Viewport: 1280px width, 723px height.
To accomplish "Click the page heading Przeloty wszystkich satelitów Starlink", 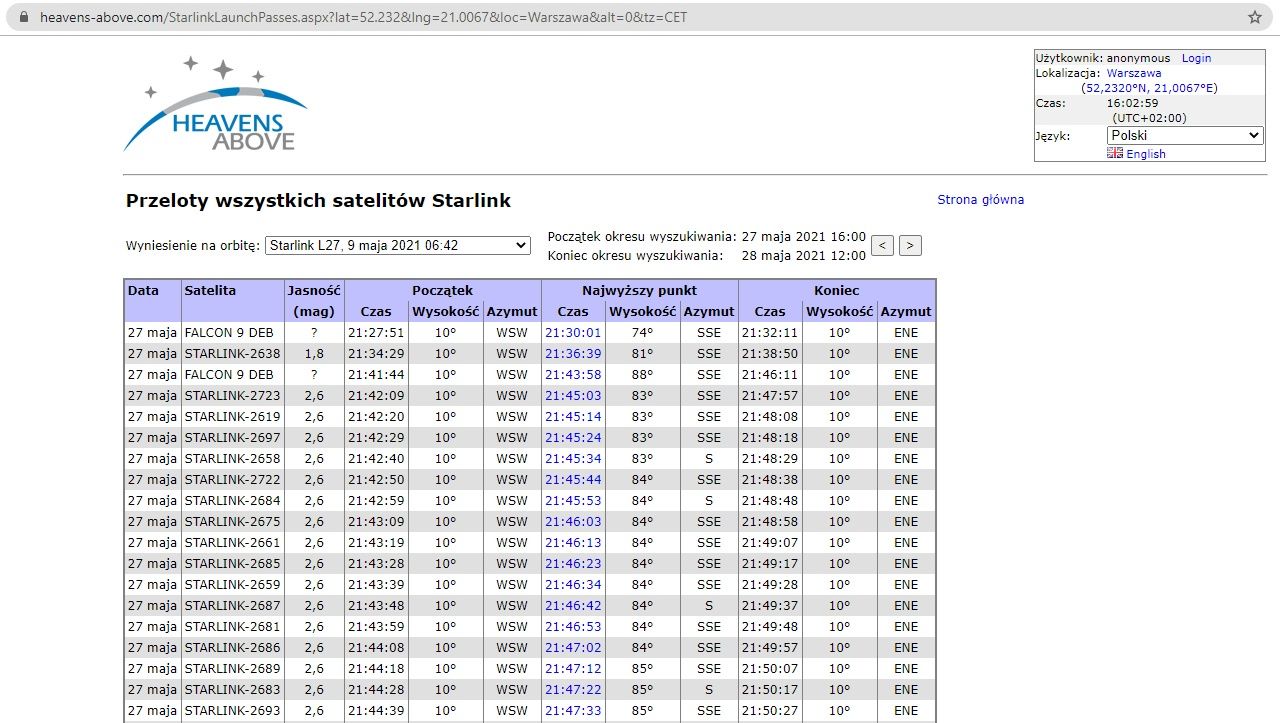I will [x=318, y=201].
